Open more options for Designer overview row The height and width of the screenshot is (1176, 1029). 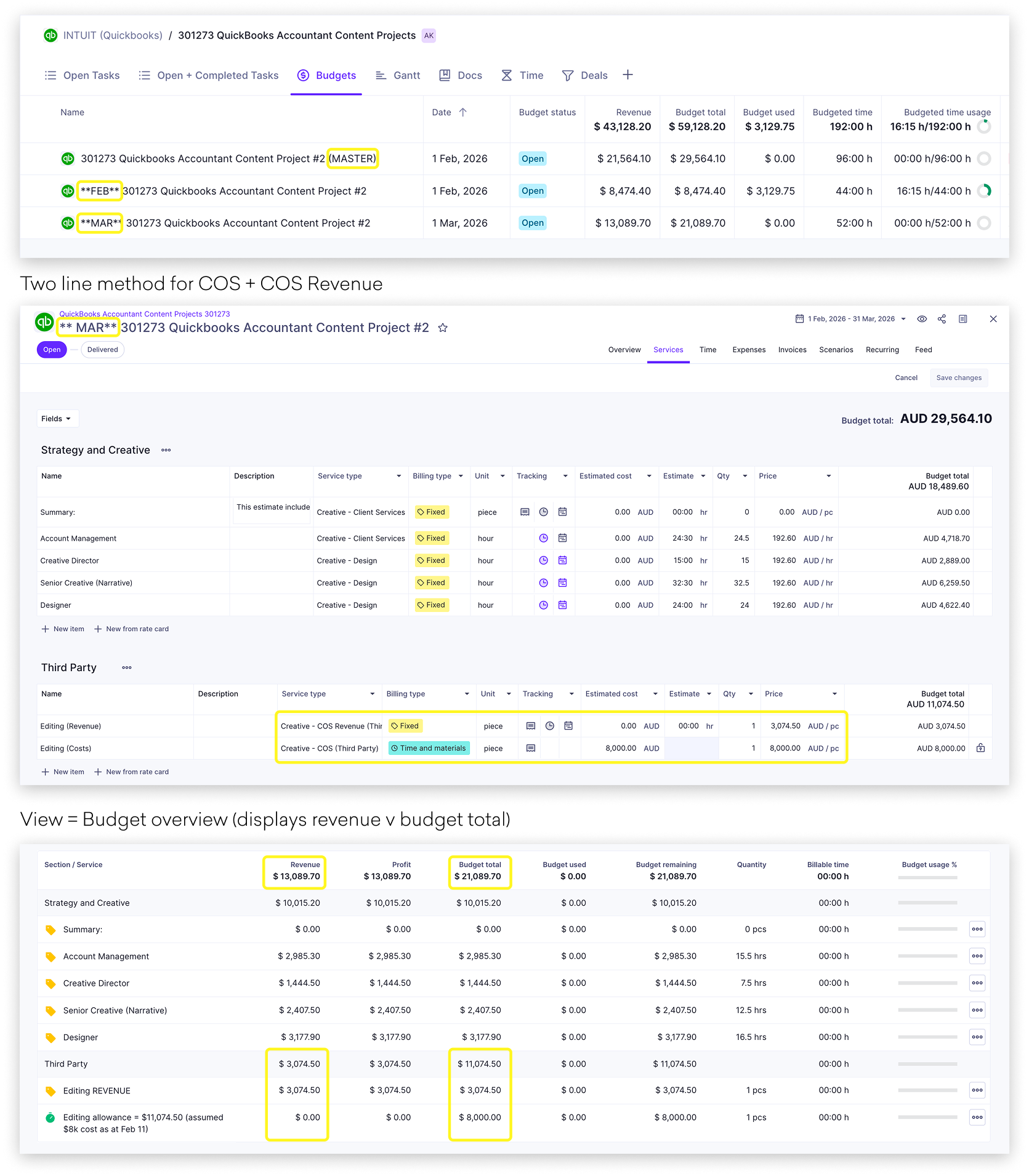(977, 1037)
